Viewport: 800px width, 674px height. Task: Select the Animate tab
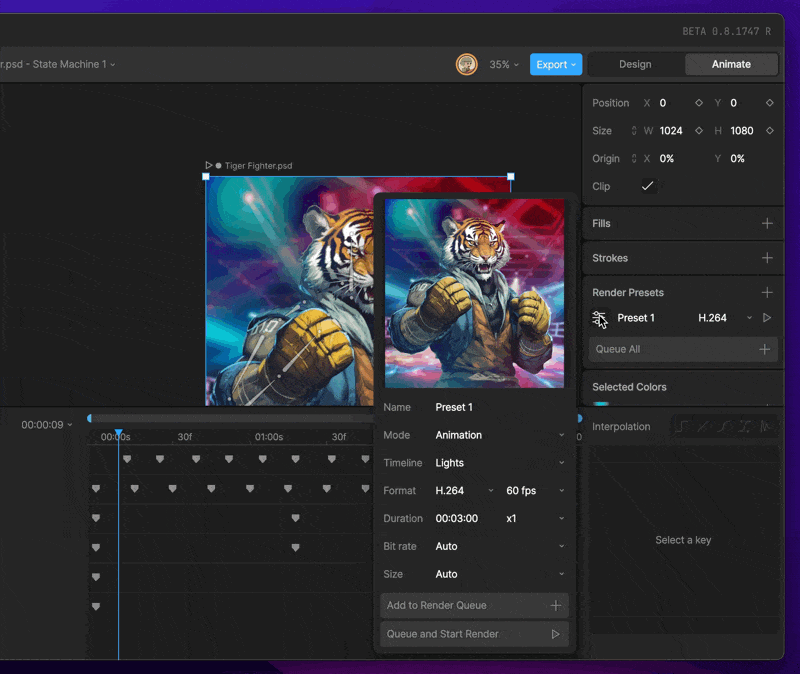tap(731, 64)
